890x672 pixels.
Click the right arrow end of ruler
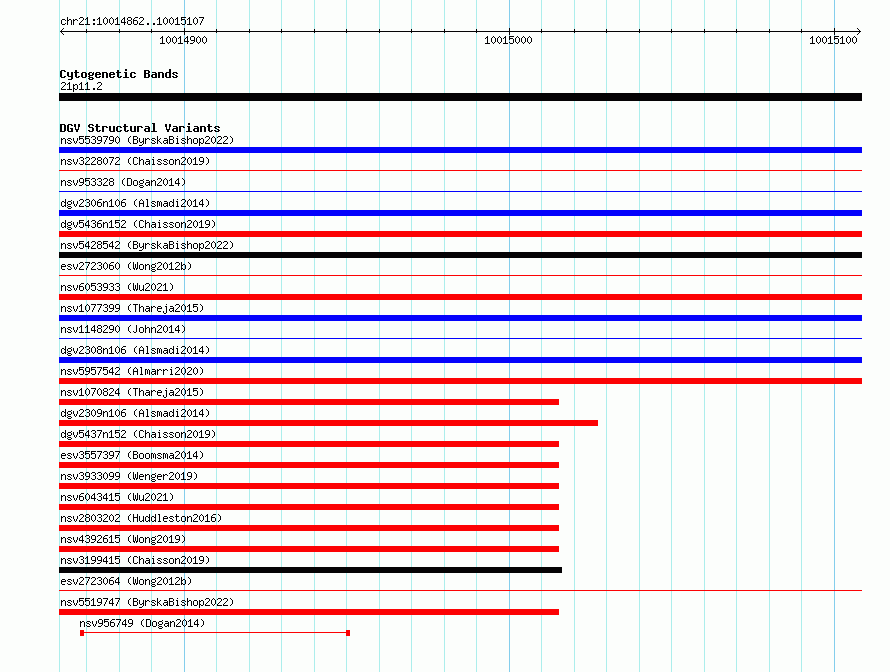click(x=859, y=32)
